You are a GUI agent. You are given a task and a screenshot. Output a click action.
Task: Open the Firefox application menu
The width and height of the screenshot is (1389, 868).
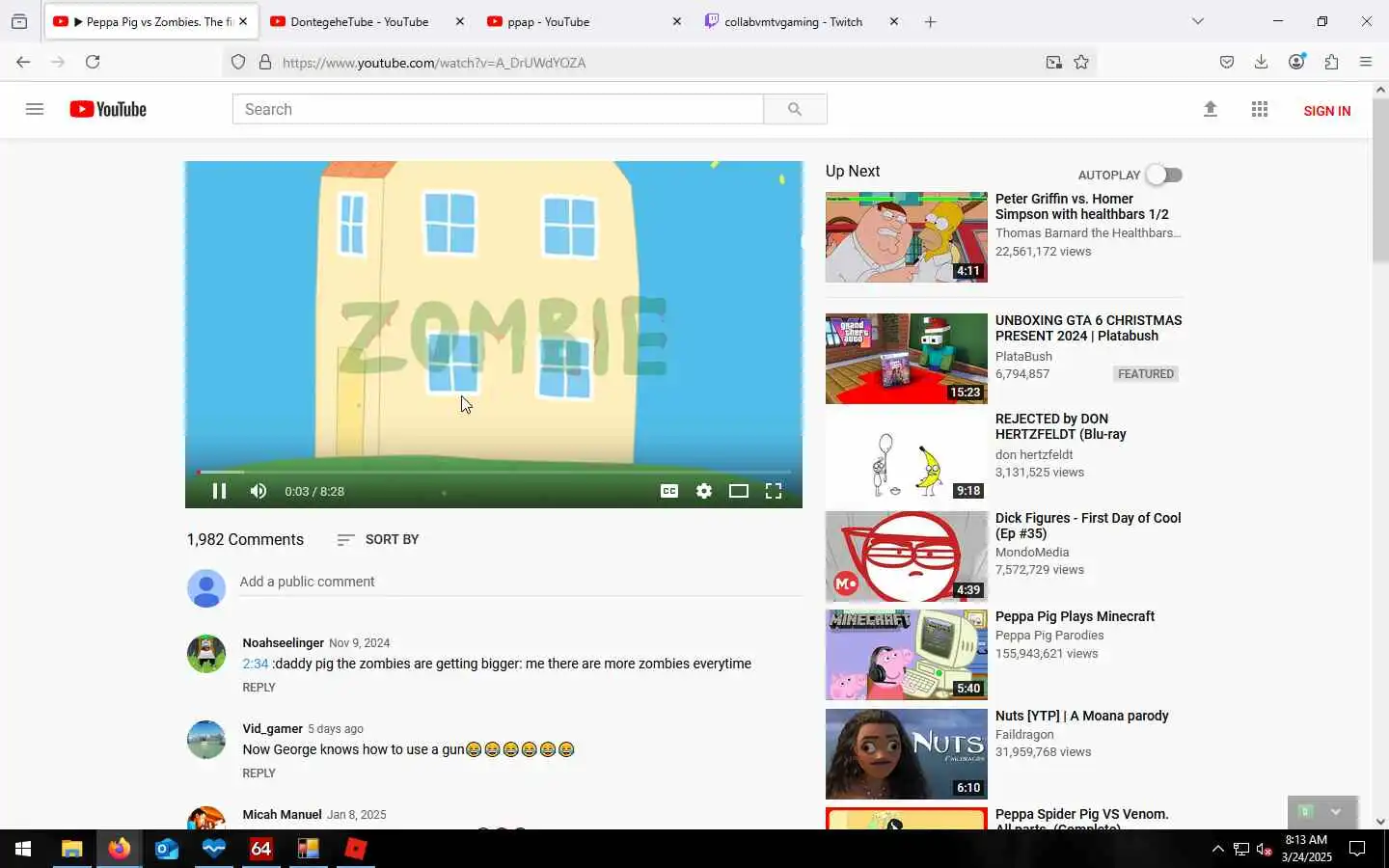click(1366, 62)
